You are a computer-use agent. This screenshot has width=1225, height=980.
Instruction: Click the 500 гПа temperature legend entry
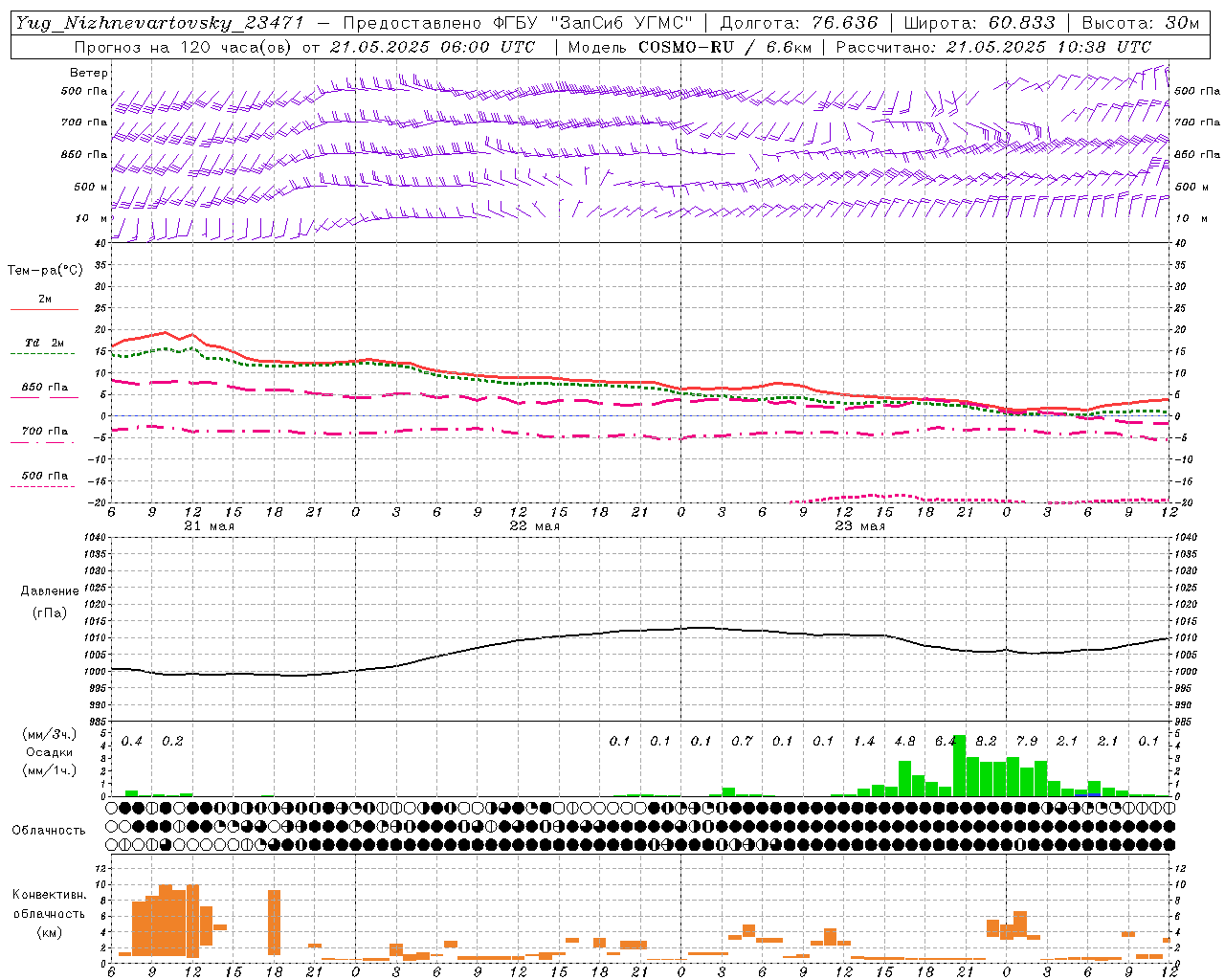pyautogui.click(x=45, y=475)
